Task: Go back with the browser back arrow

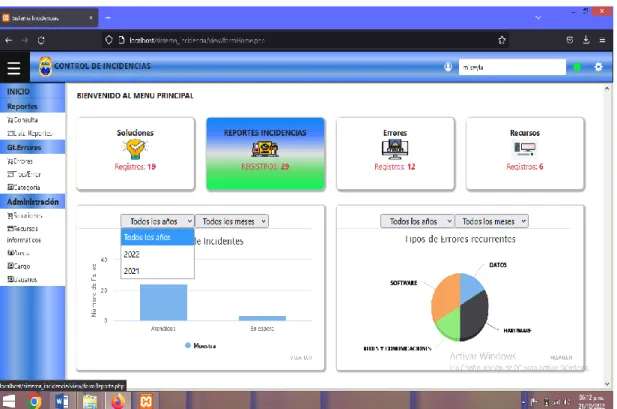Action: pos(9,40)
